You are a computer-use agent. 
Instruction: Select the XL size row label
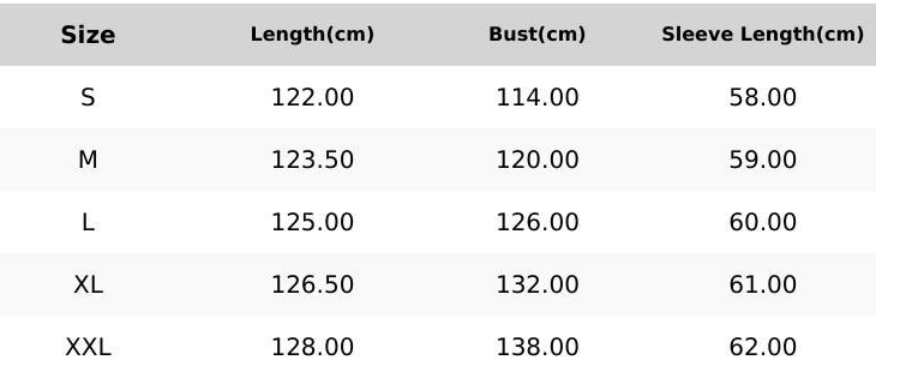(88, 285)
